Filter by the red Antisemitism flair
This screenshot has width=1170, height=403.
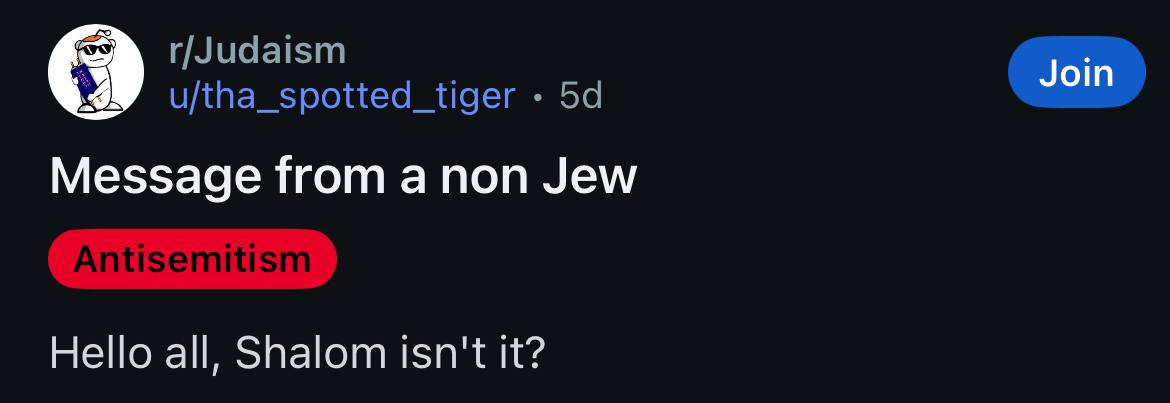pyautogui.click(x=192, y=259)
